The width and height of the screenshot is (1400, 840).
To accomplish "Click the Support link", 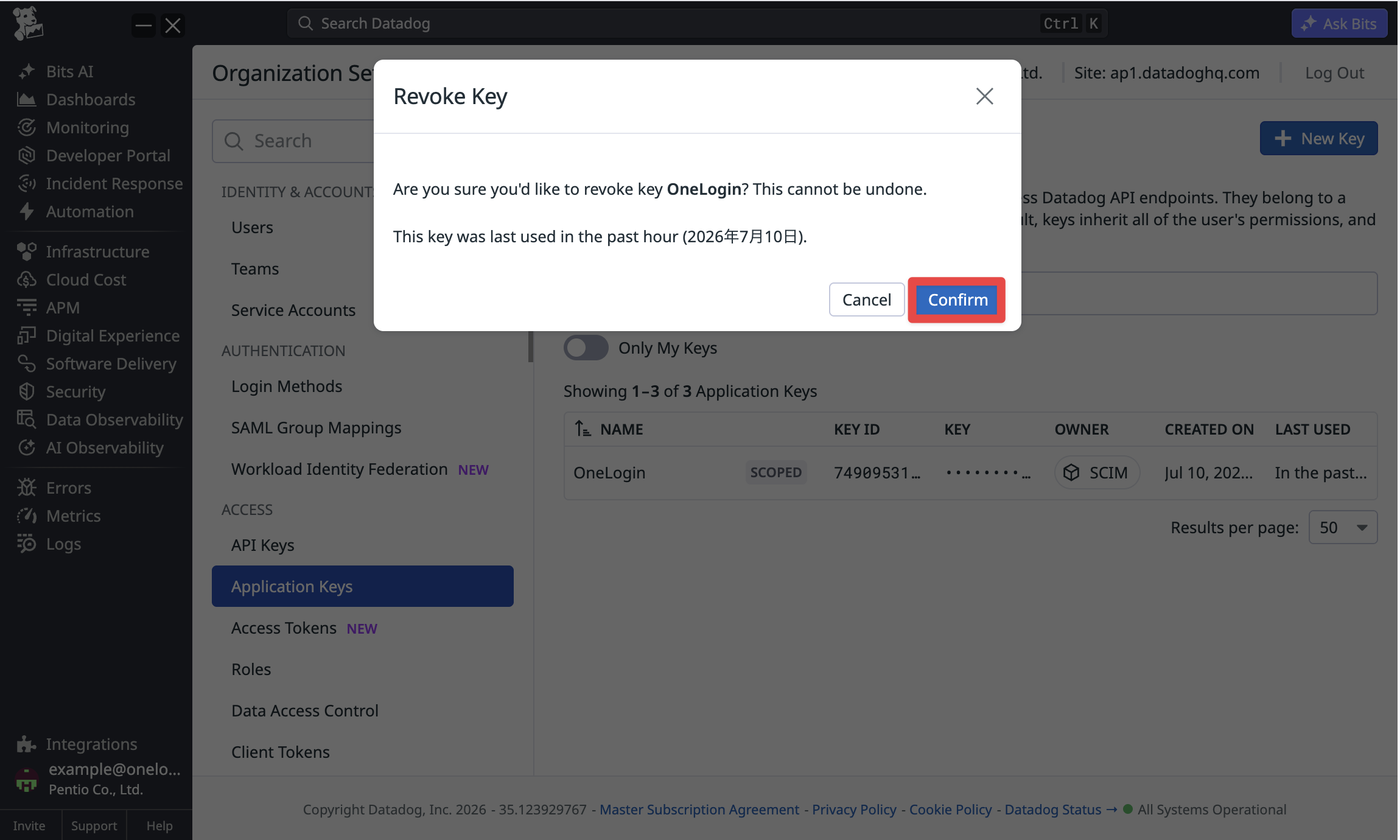I will click(x=94, y=825).
